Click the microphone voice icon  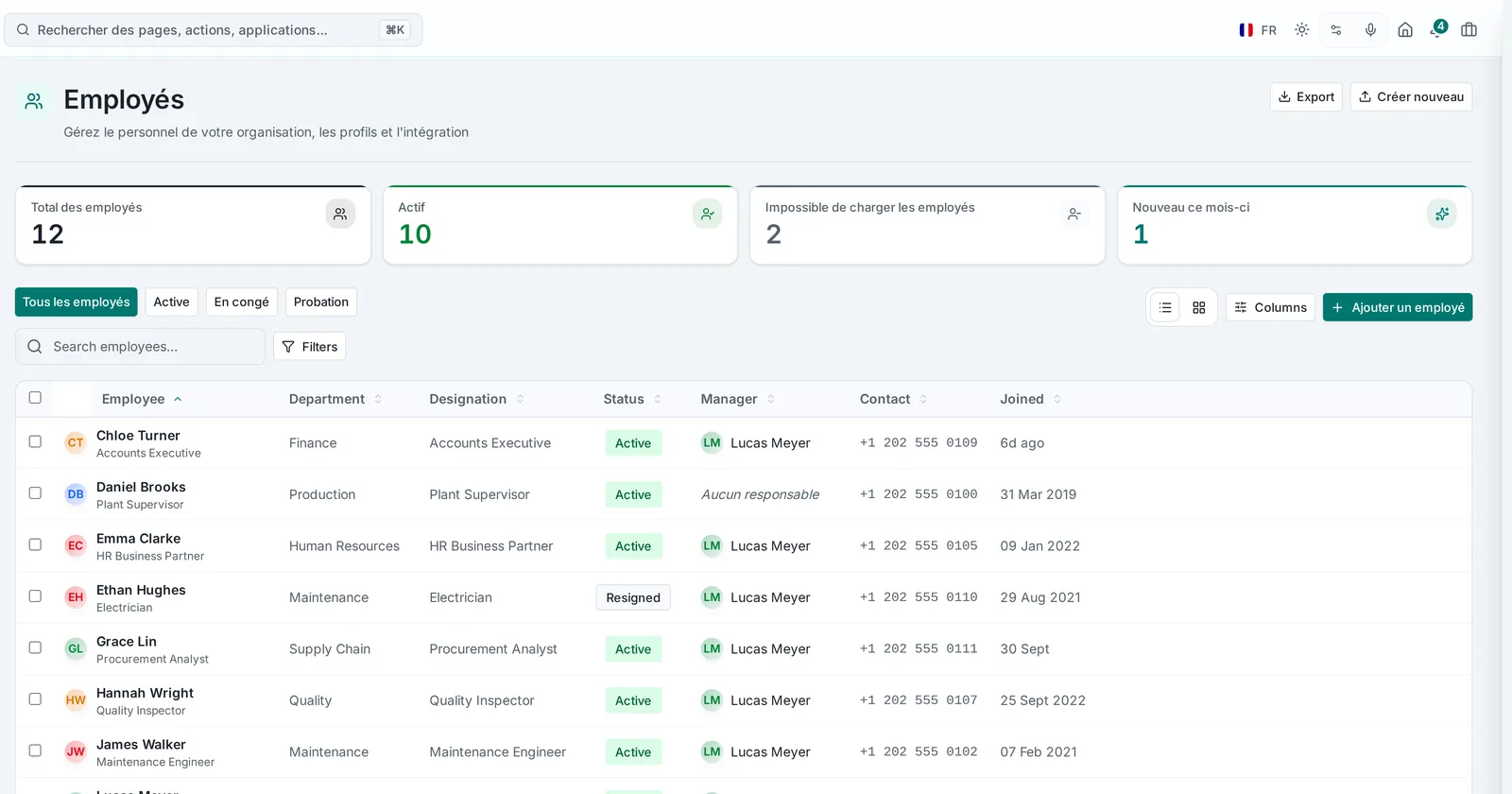pos(1370,30)
